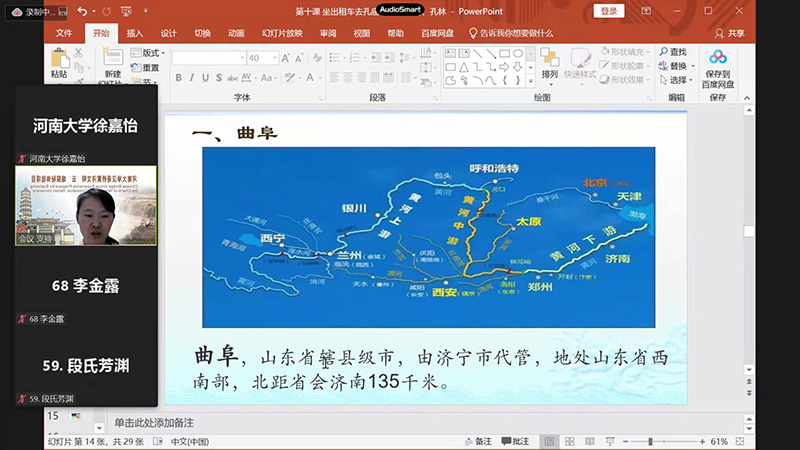Switch to the Slide Show (幻灯片放映) tab
800x450 pixels.
pos(280,32)
